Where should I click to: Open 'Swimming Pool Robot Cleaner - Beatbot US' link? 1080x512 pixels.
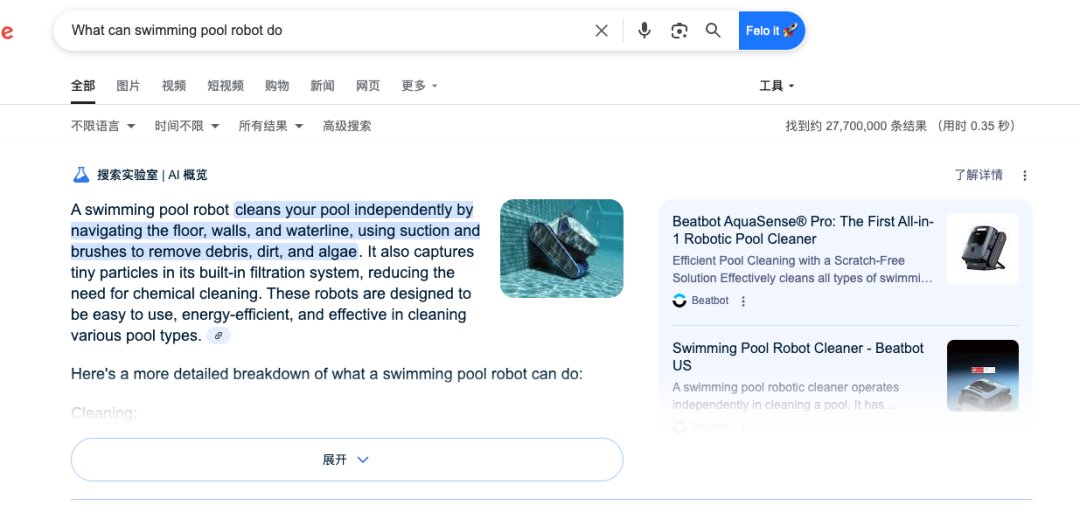[798, 356]
